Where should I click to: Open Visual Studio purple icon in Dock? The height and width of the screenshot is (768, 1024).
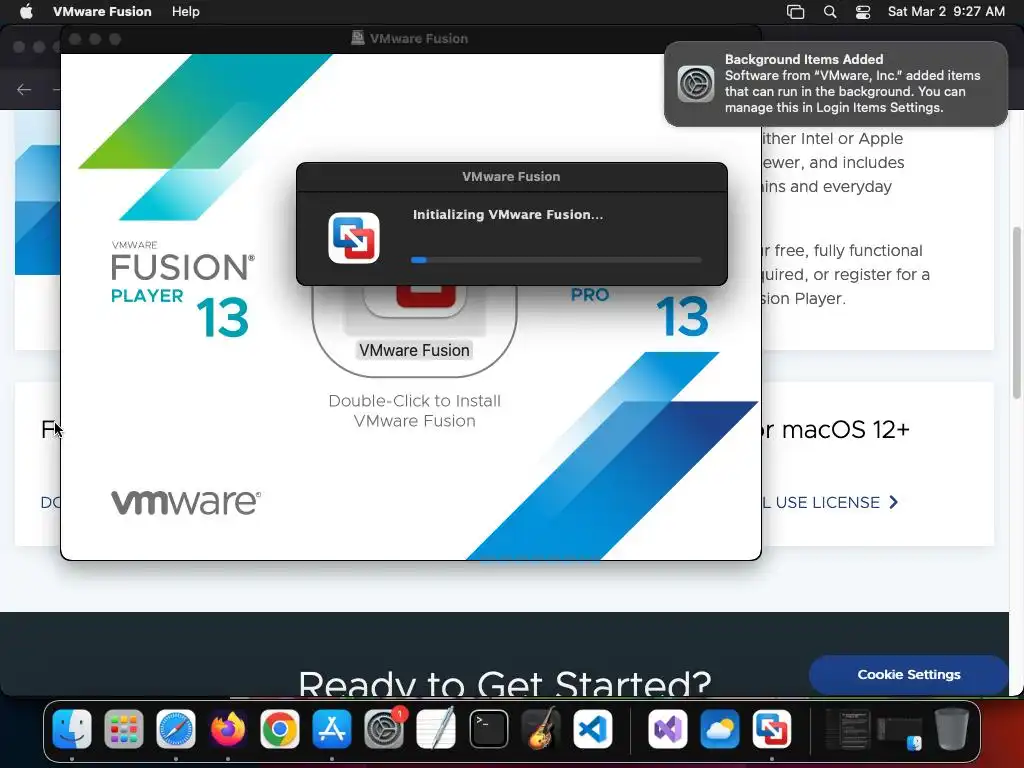[x=667, y=729]
